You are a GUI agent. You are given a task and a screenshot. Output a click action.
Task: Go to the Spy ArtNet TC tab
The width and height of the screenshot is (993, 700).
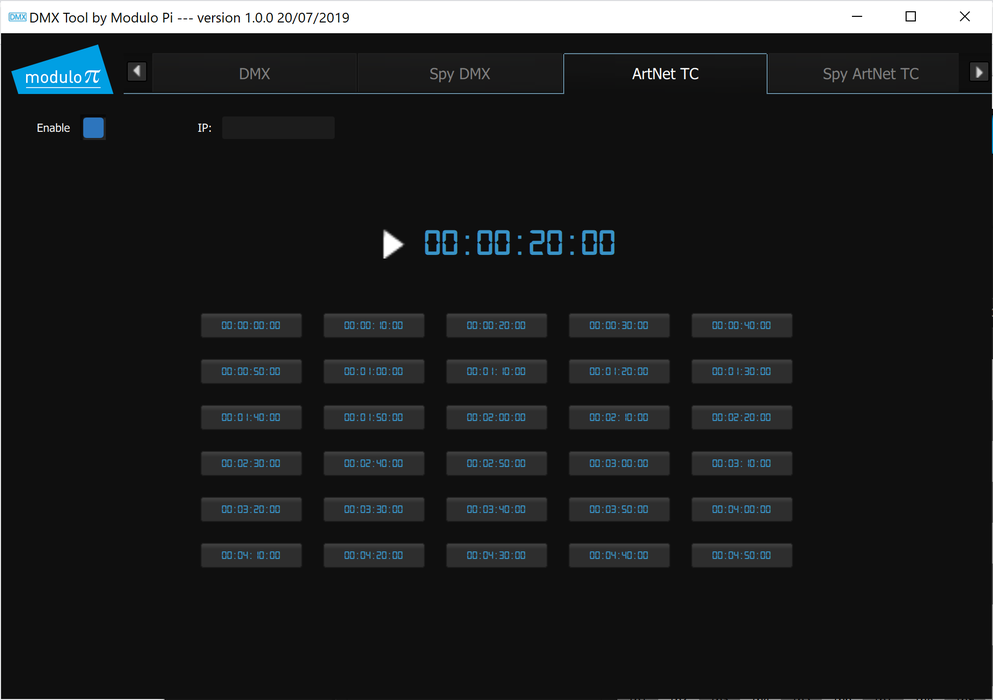point(870,73)
